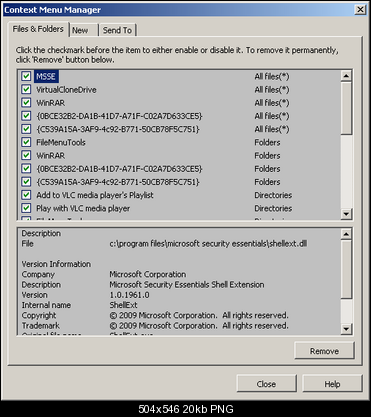Viewport: 371px width, 417px height.
Task: Select {0BCE32B2-DA1B-41D7...} entry for All files
Action: tap(119, 116)
